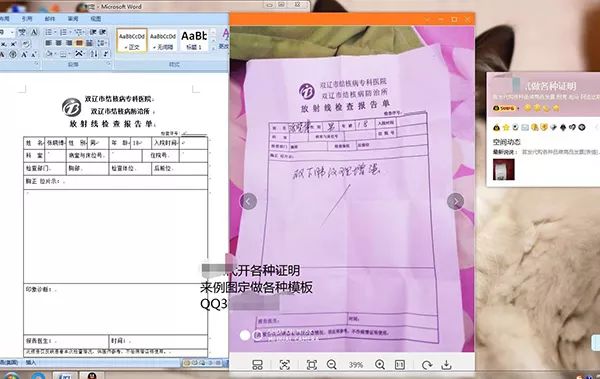The height and width of the screenshot is (379, 600).
Task: Click the shading paint bucket icon
Action: click(x=50, y=54)
